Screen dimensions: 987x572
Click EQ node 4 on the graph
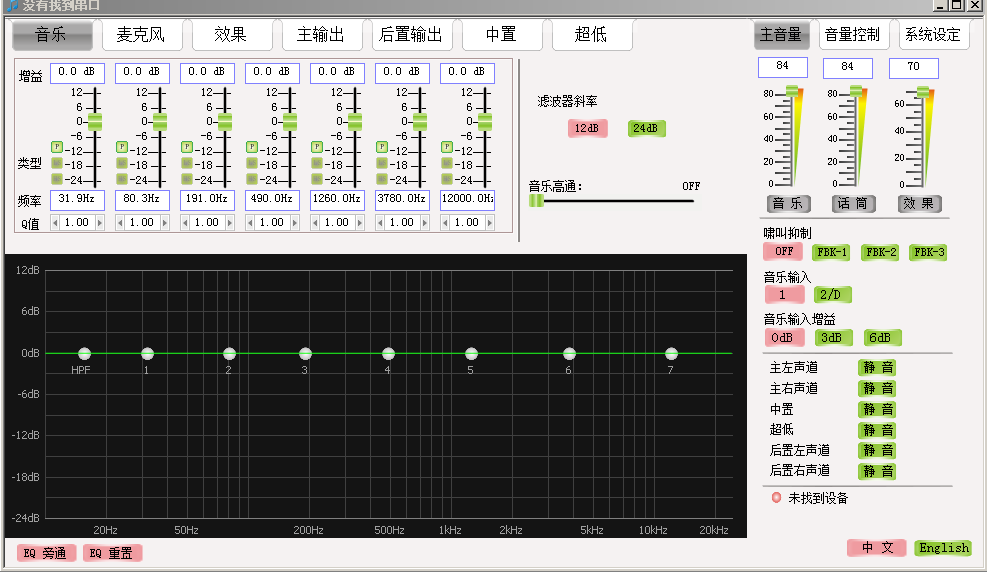pos(388,354)
